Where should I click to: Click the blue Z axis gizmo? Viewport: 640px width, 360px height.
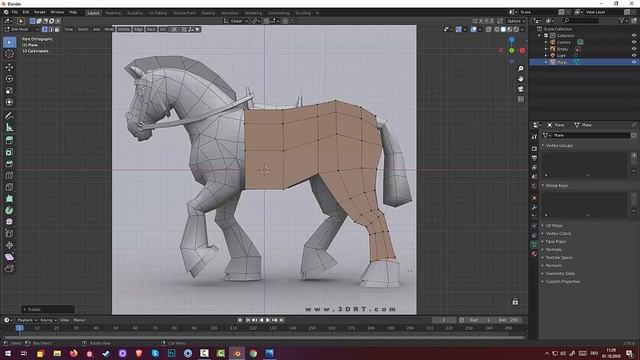pyautogui.click(x=511, y=40)
